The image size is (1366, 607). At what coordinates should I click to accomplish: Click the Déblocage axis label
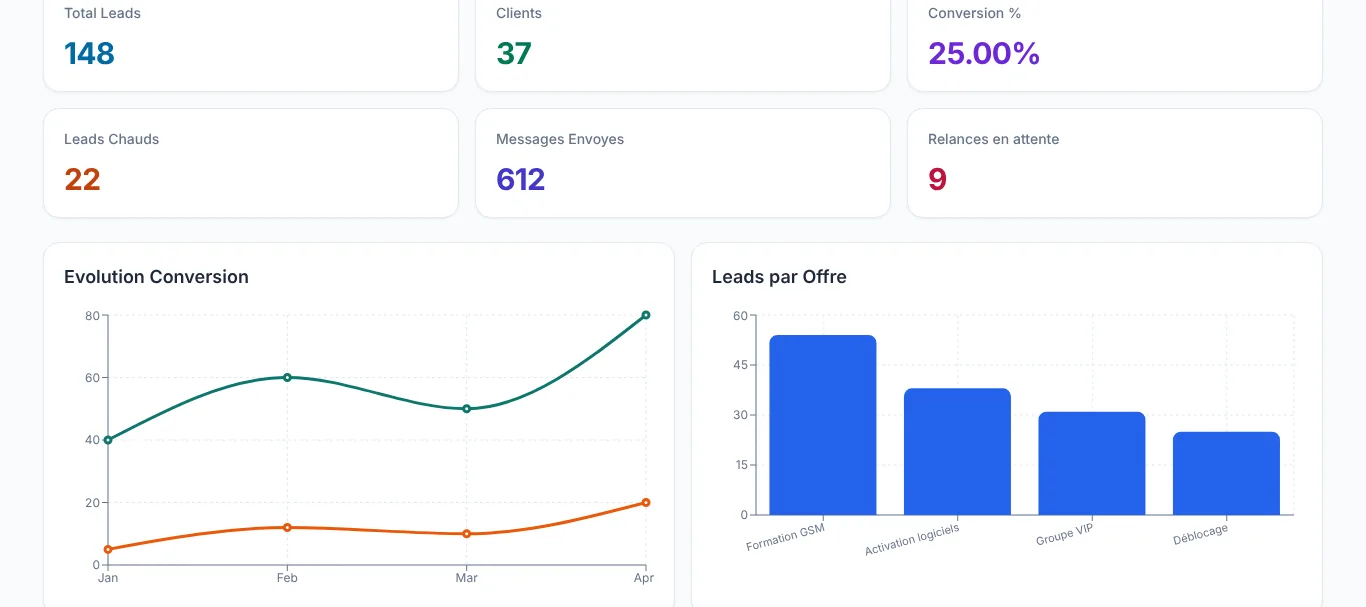pyautogui.click(x=1201, y=536)
